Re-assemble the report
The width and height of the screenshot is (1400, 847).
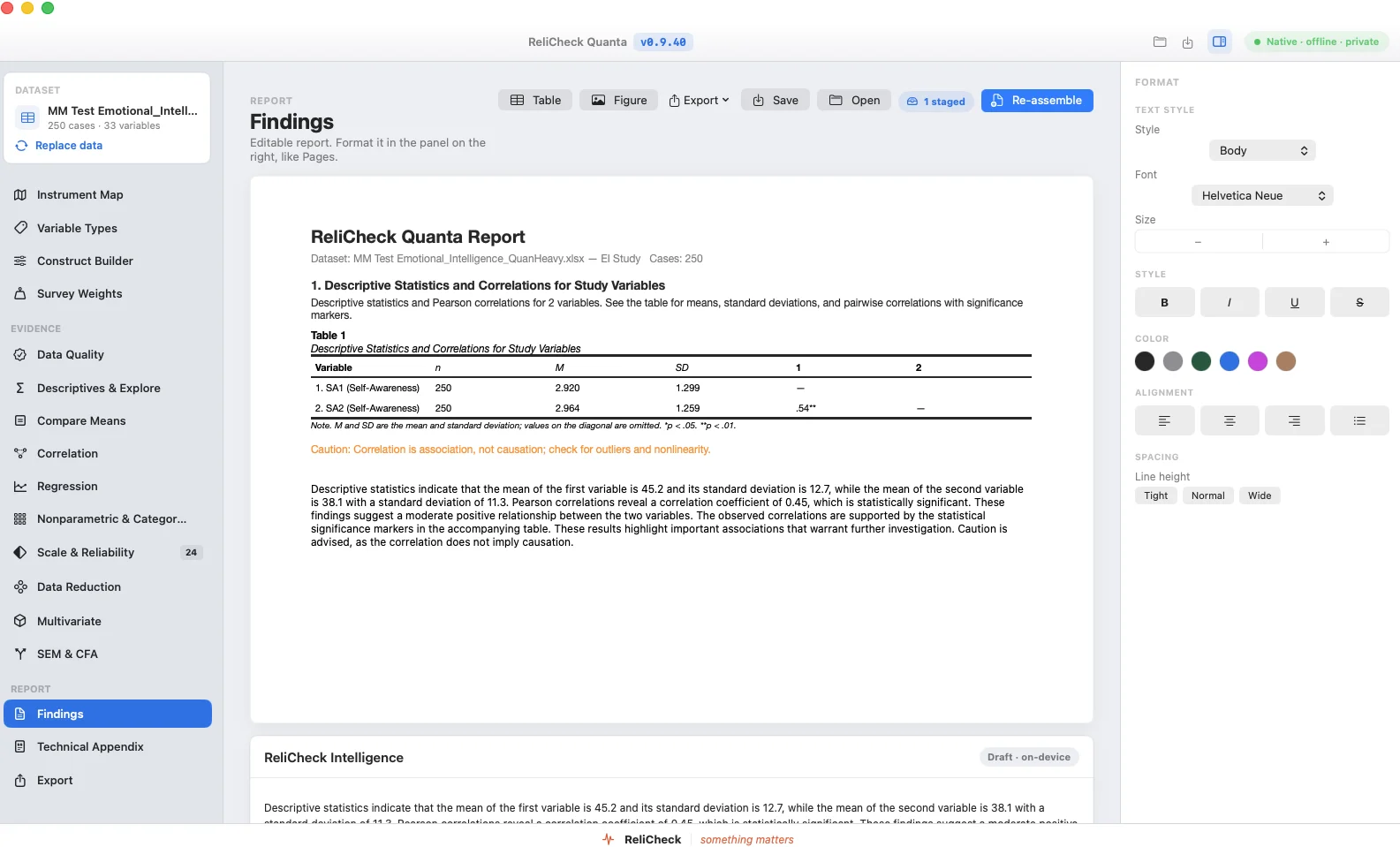pyautogui.click(x=1037, y=100)
